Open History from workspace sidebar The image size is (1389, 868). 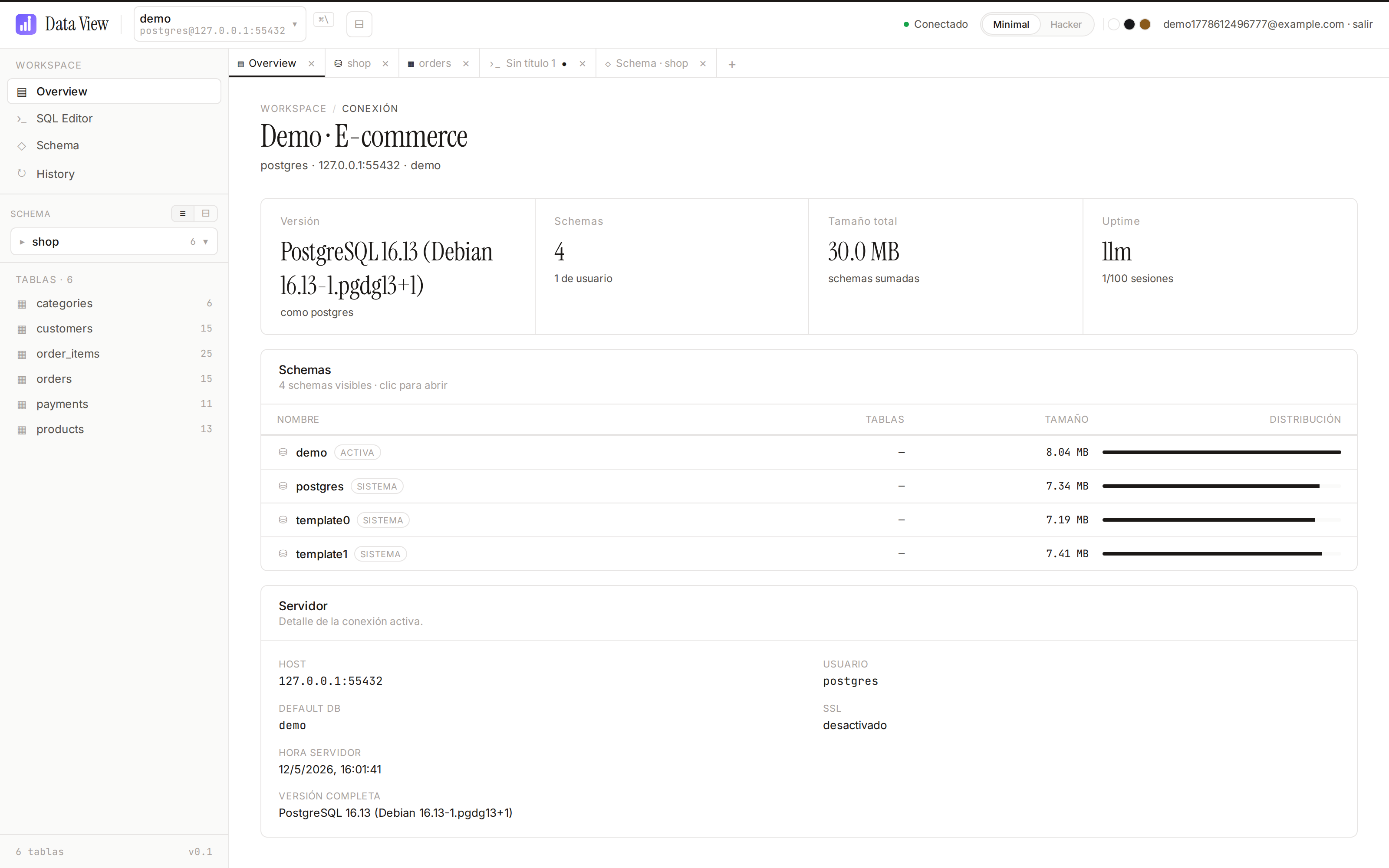(x=114, y=173)
